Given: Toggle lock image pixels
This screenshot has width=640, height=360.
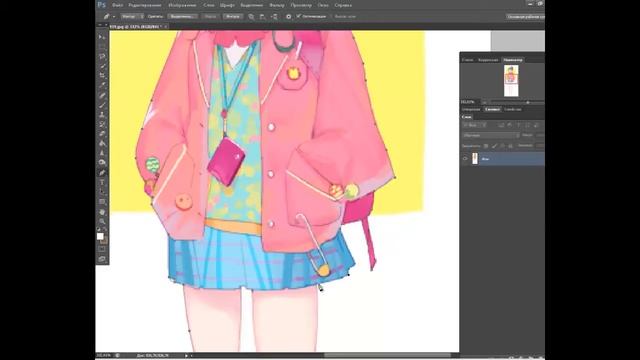Looking at the screenshot, I should click(494, 146).
